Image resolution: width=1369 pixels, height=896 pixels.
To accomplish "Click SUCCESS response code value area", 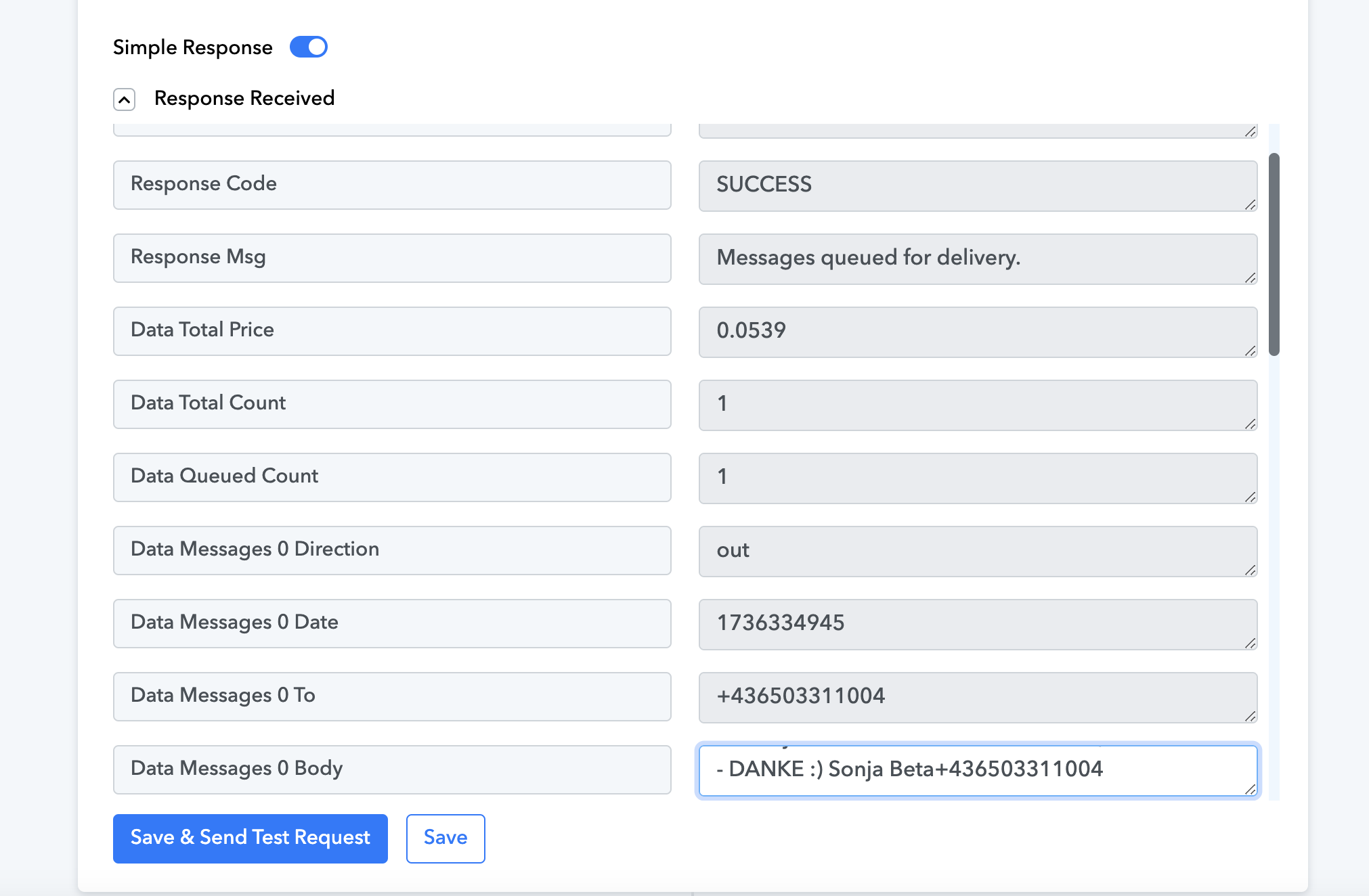I will click(x=979, y=185).
